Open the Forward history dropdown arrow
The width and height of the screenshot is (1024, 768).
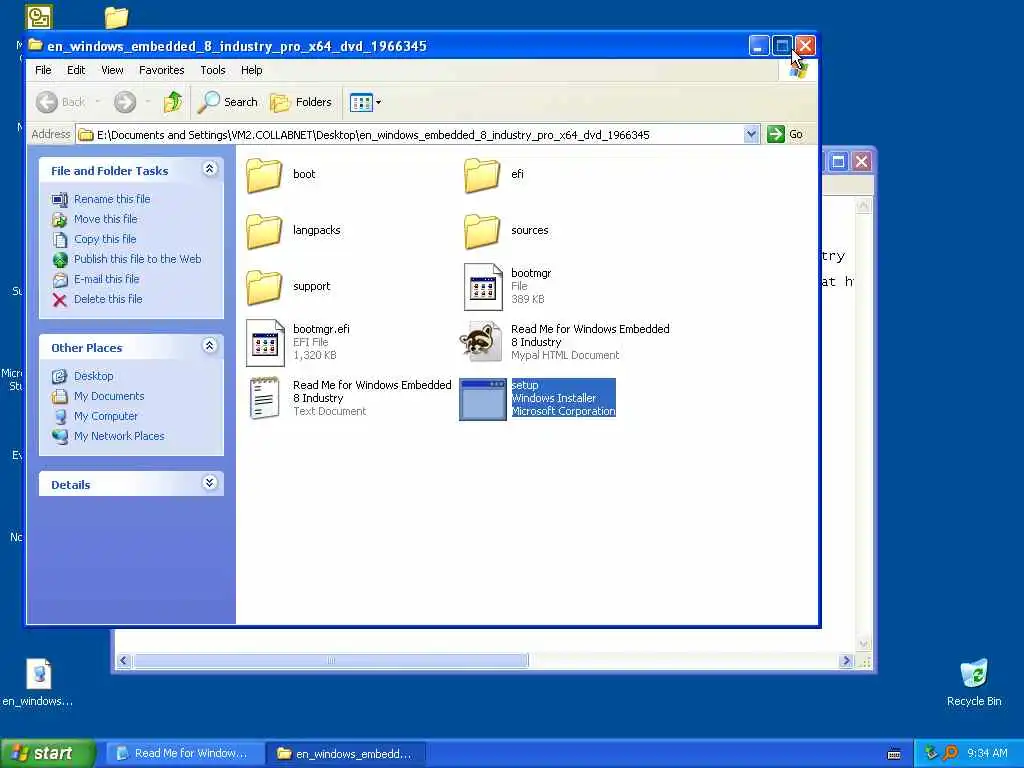(x=148, y=102)
